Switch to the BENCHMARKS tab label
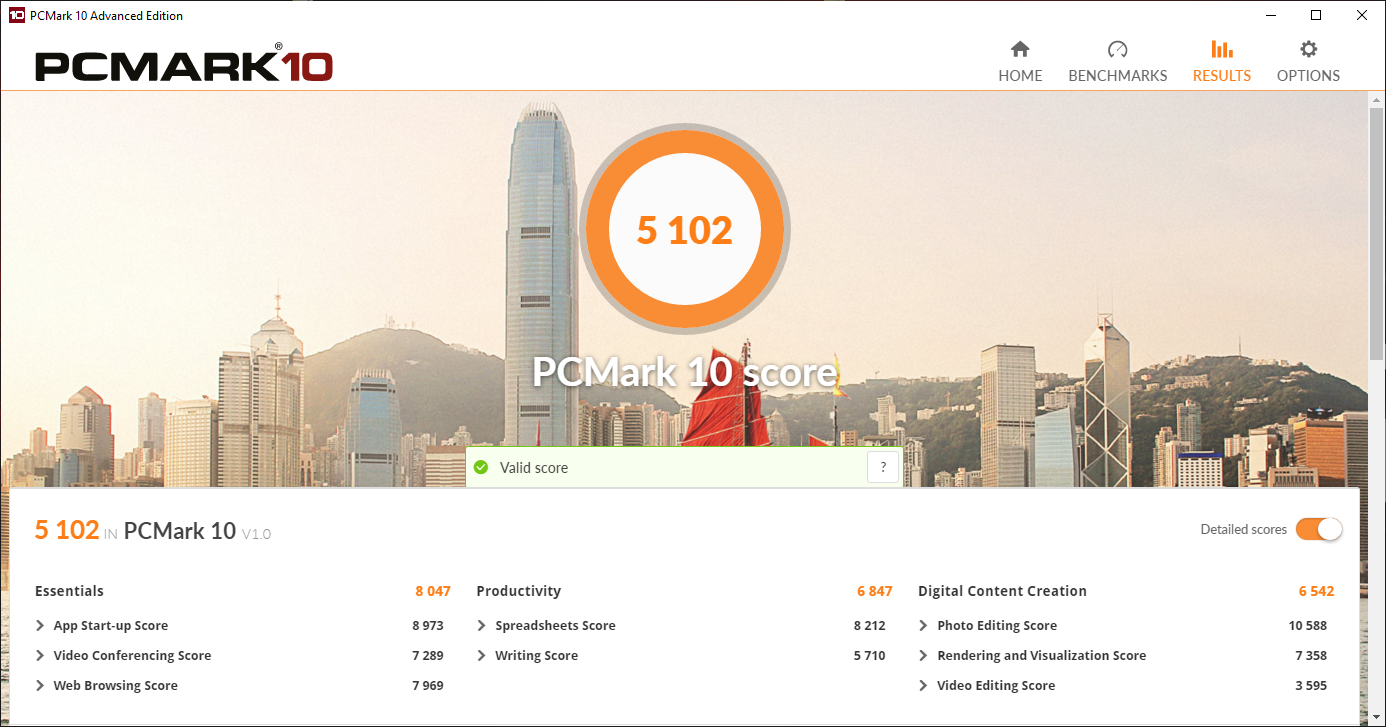The height and width of the screenshot is (727, 1386). [1118, 76]
